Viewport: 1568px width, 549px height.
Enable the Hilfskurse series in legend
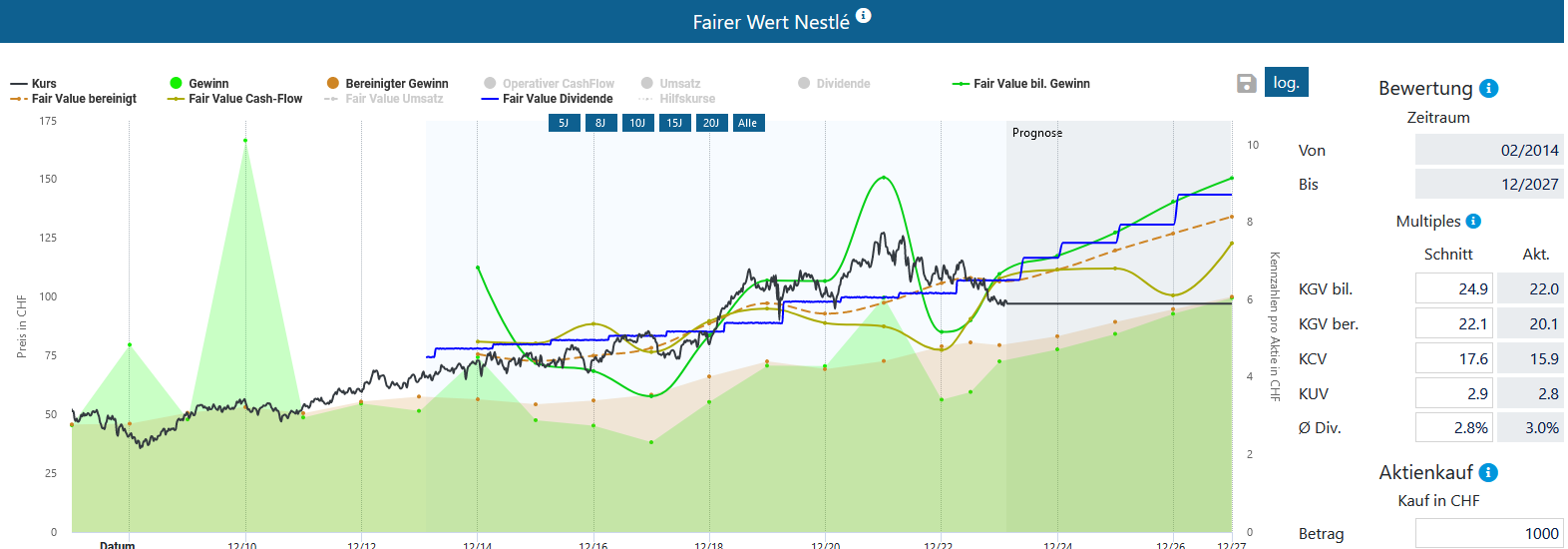[x=678, y=99]
